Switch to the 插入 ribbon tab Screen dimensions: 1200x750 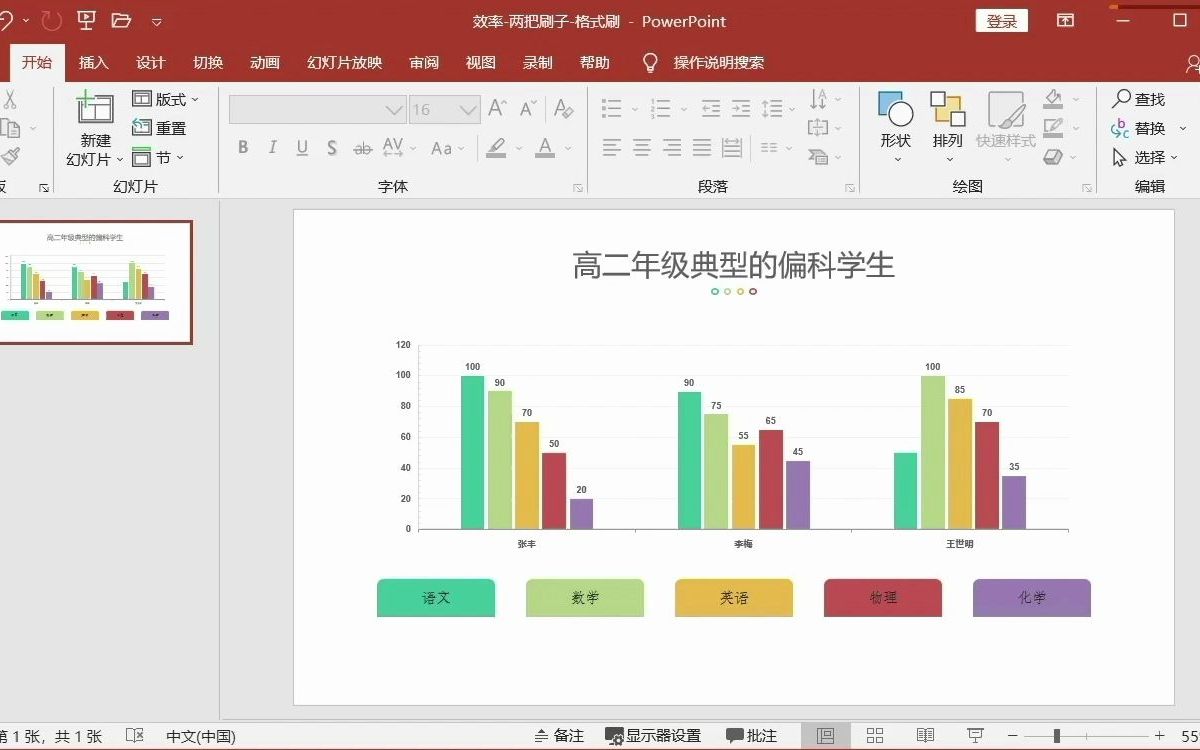[x=93, y=62]
